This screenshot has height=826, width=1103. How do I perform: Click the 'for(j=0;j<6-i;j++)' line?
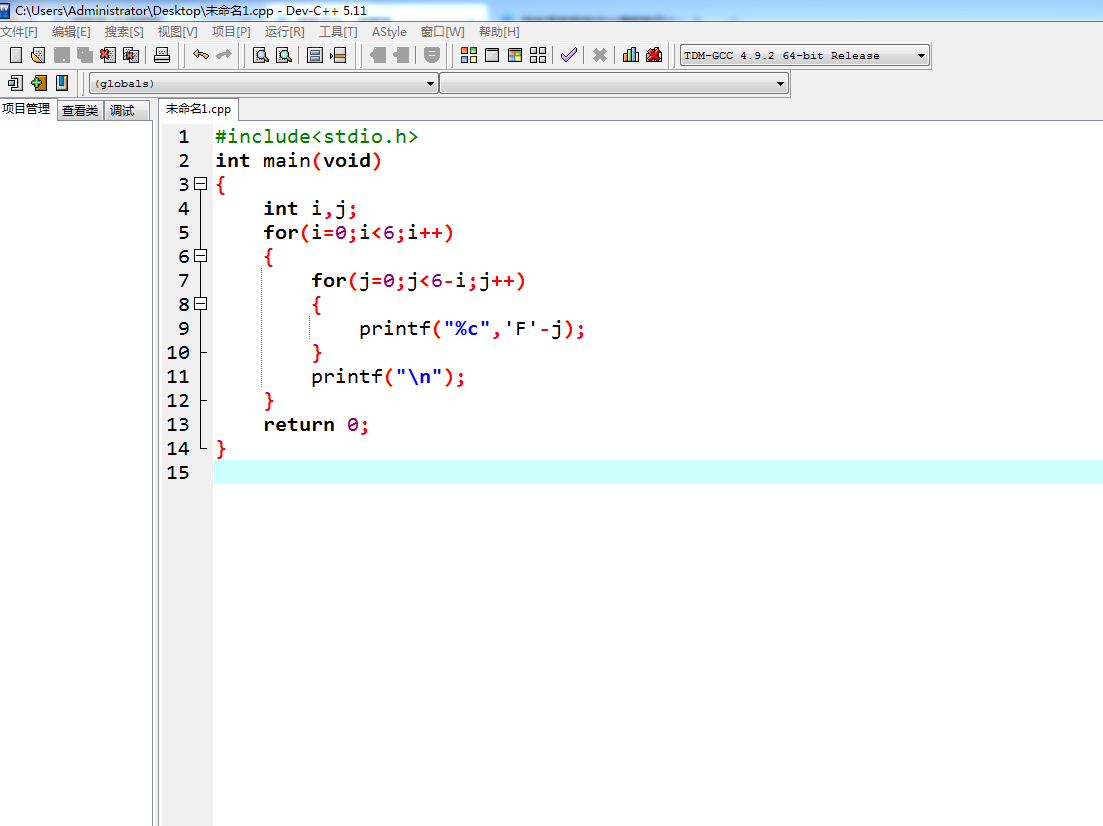[x=419, y=280]
